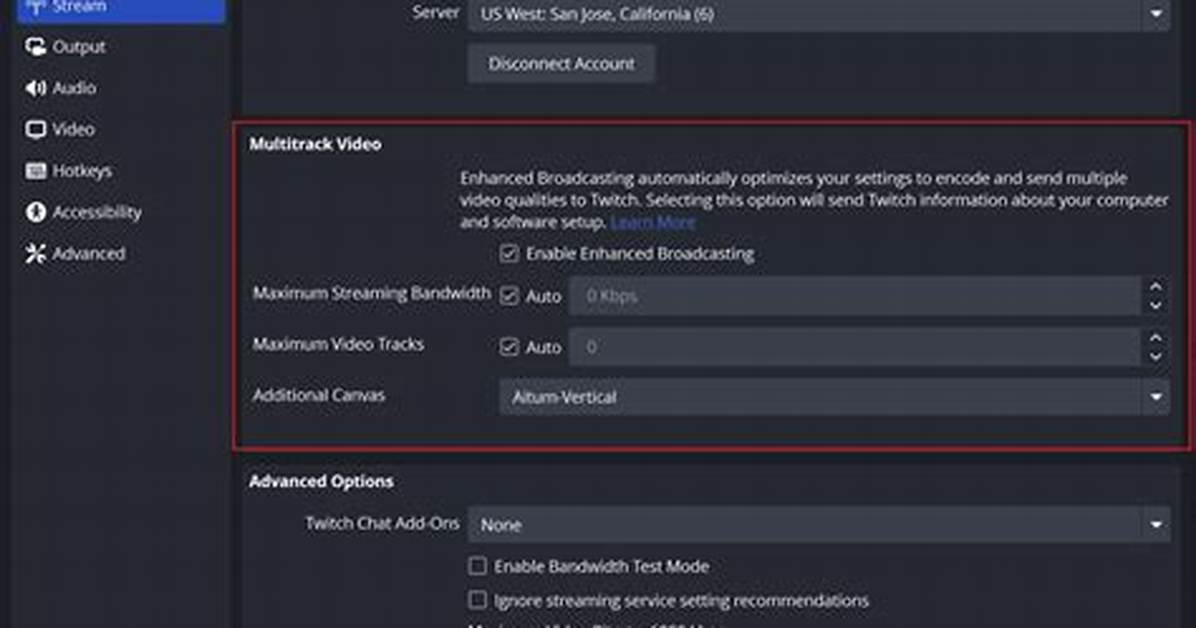The image size is (1196, 628).
Task: Click the Disconnect Account button
Action: pyautogui.click(x=561, y=63)
